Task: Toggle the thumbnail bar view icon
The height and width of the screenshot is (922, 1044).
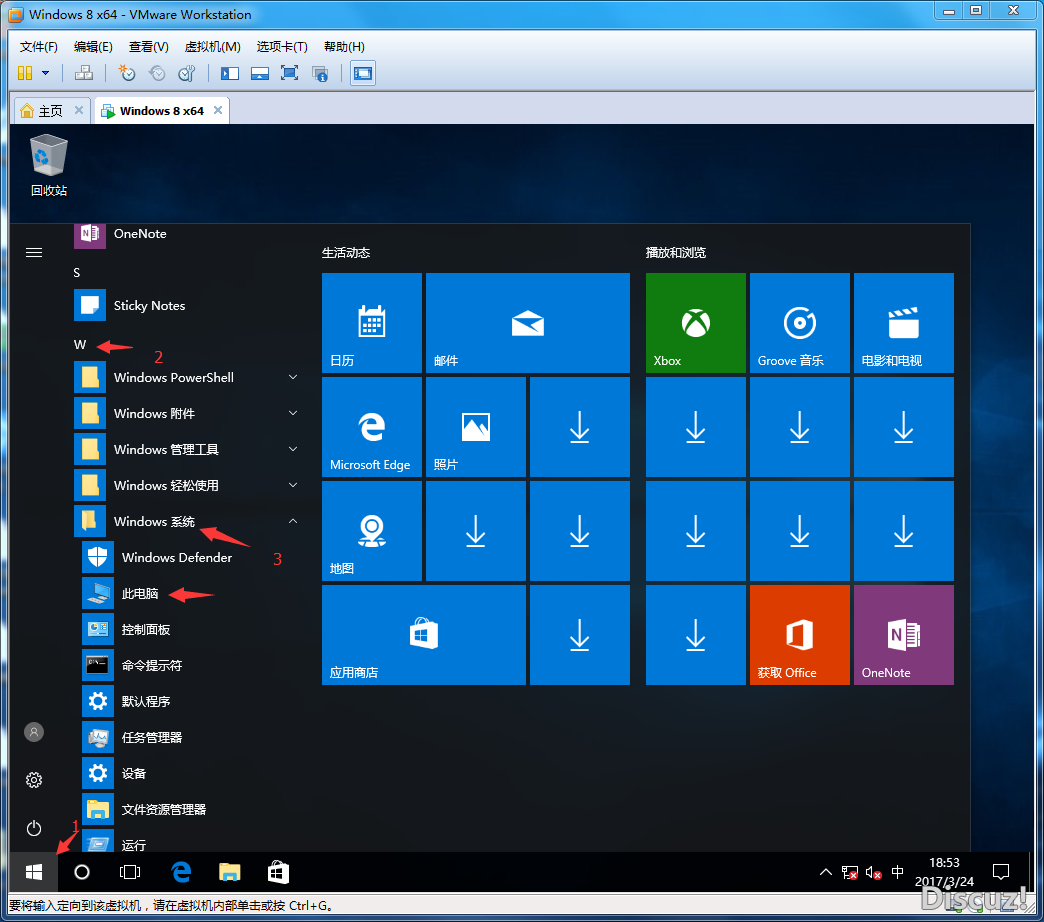Action: pyautogui.click(x=260, y=73)
